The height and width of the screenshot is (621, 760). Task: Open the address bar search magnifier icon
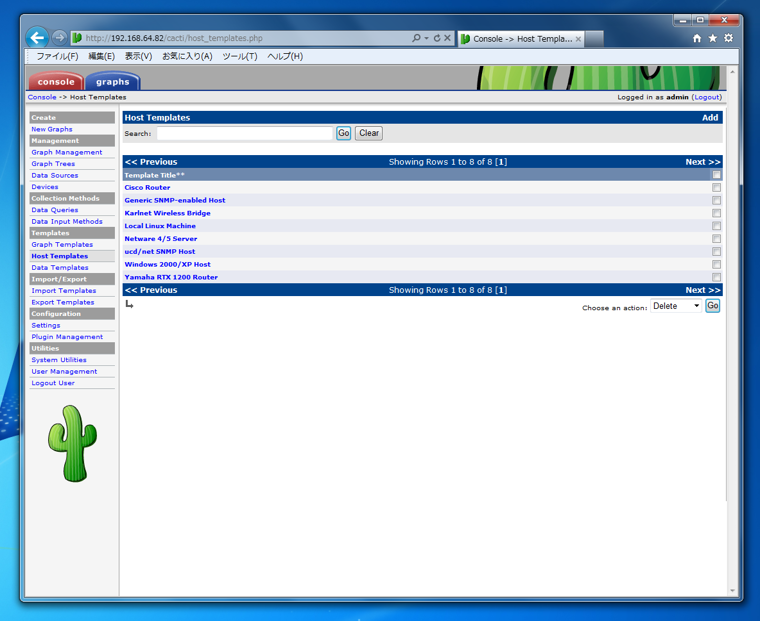point(416,38)
